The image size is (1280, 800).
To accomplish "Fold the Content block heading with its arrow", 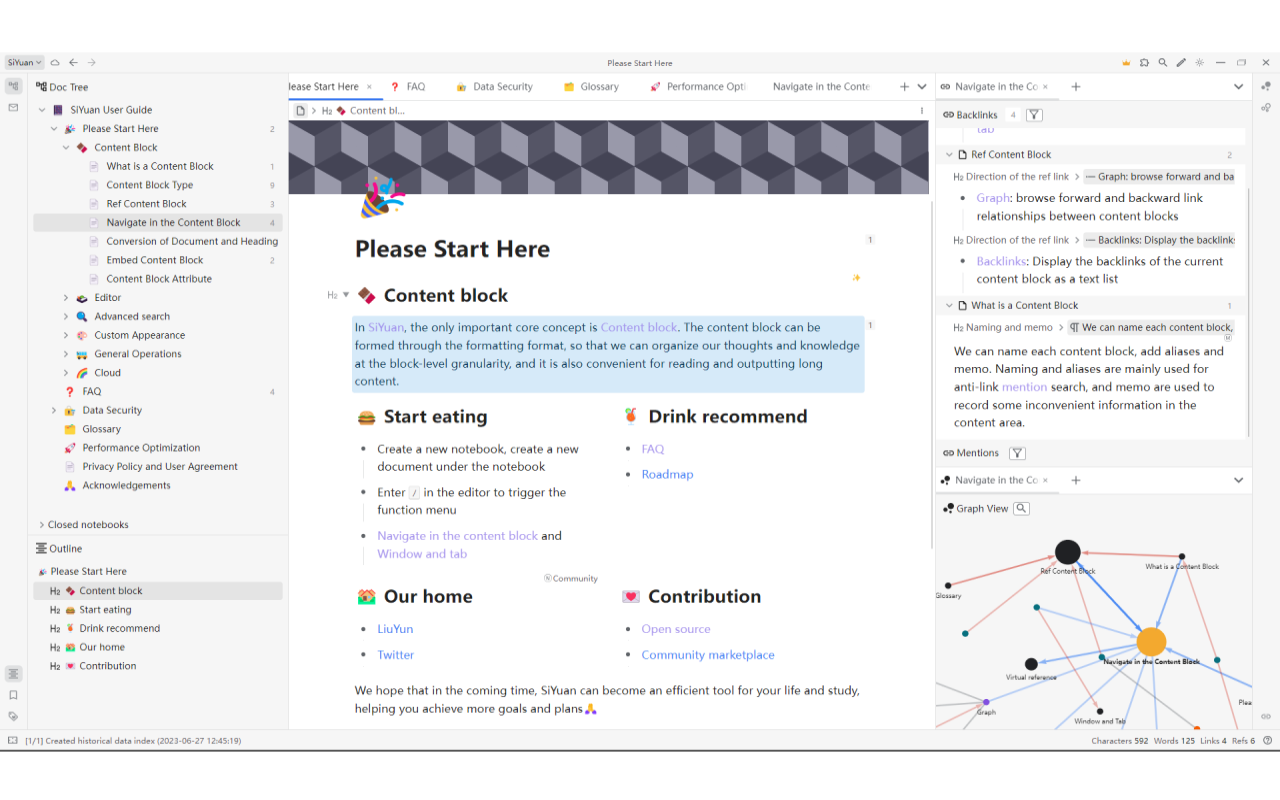I will (346, 295).
